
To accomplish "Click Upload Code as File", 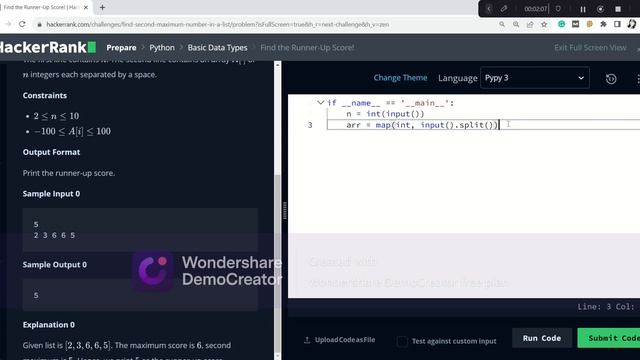I will 340,340.
